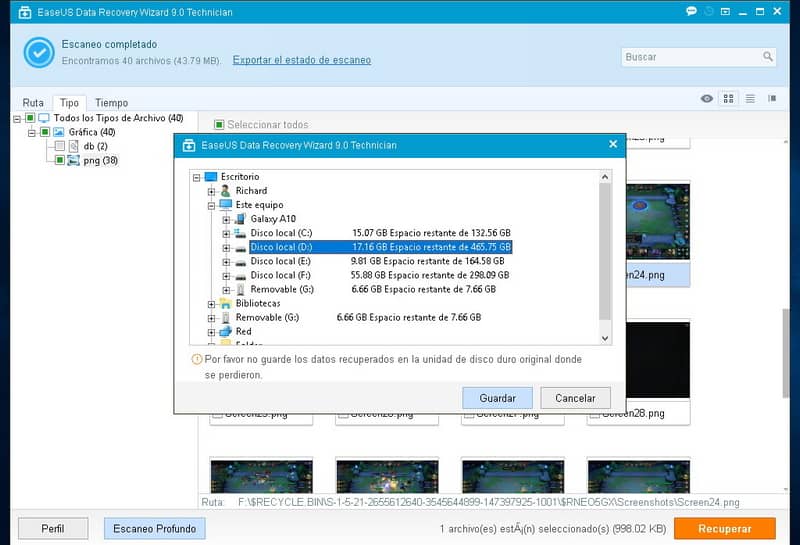Click the Richard user icon

coord(226,191)
